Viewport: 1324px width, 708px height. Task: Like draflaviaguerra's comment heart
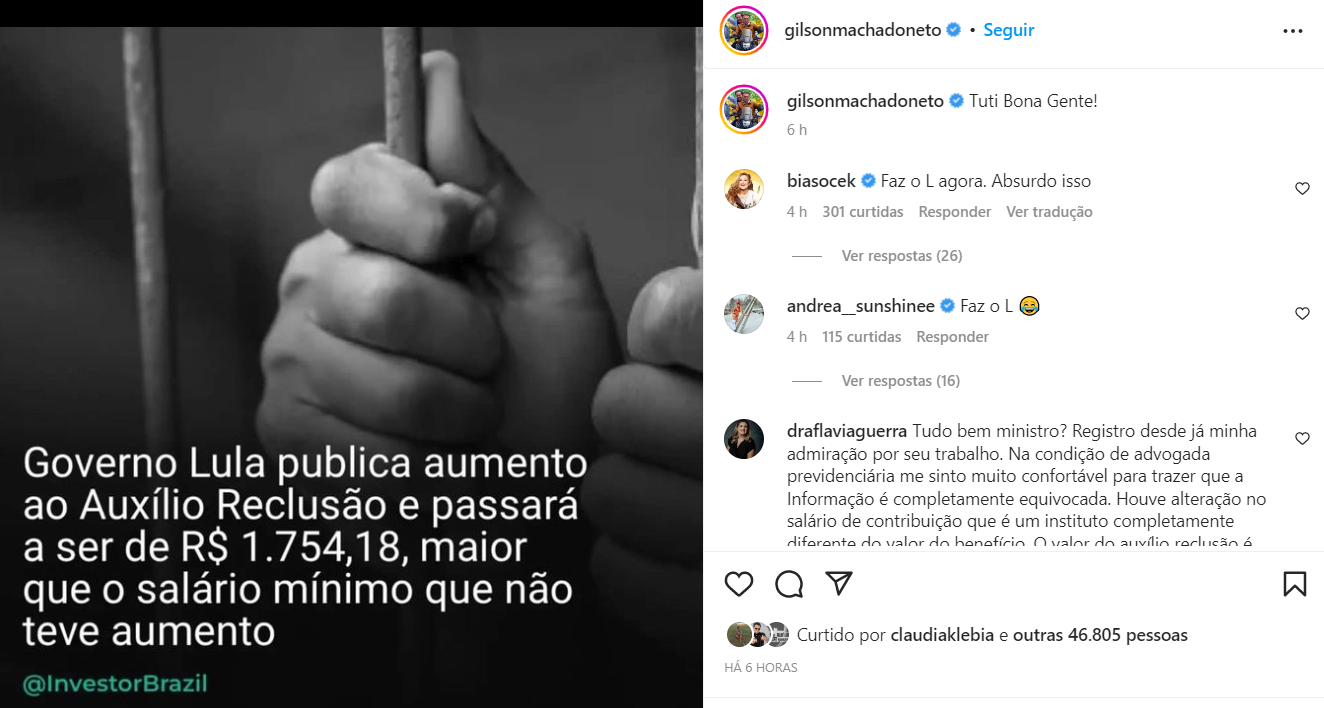(x=1302, y=438)
